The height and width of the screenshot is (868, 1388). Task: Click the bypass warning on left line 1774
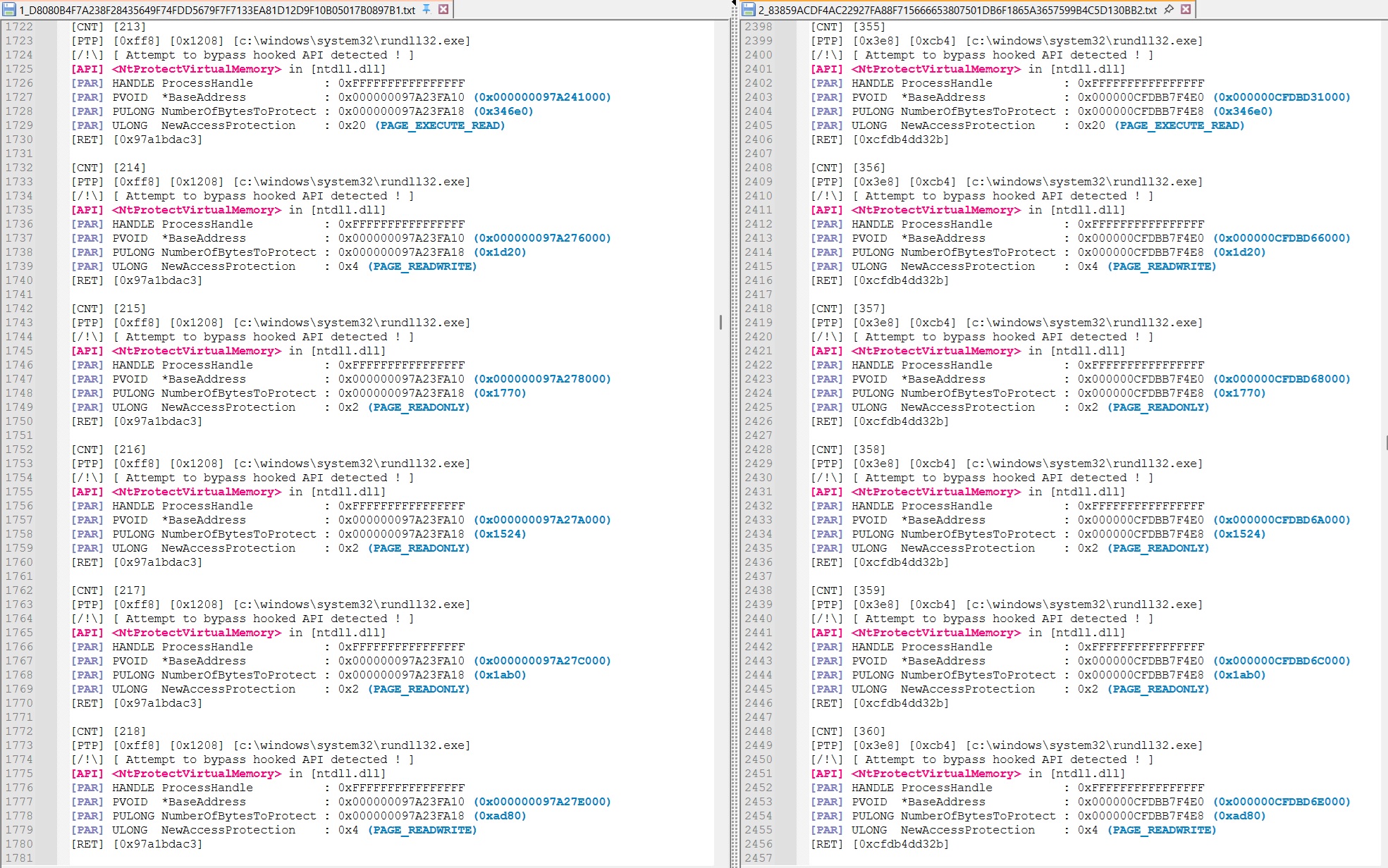tap(263, 759)
